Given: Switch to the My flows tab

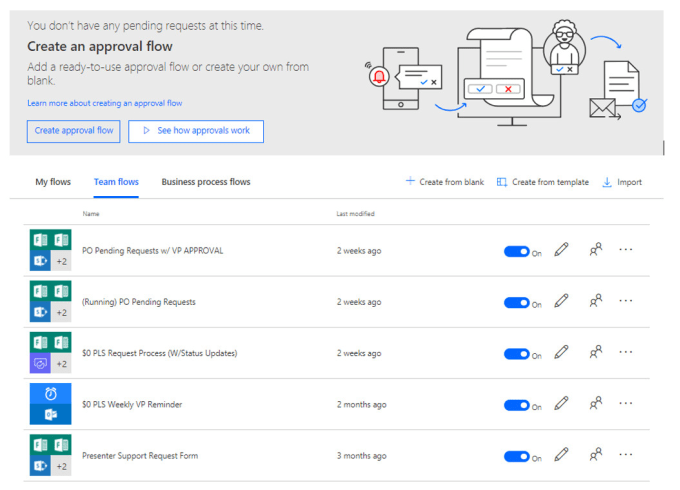Looking at the screenshot, I should click(53, 182).
